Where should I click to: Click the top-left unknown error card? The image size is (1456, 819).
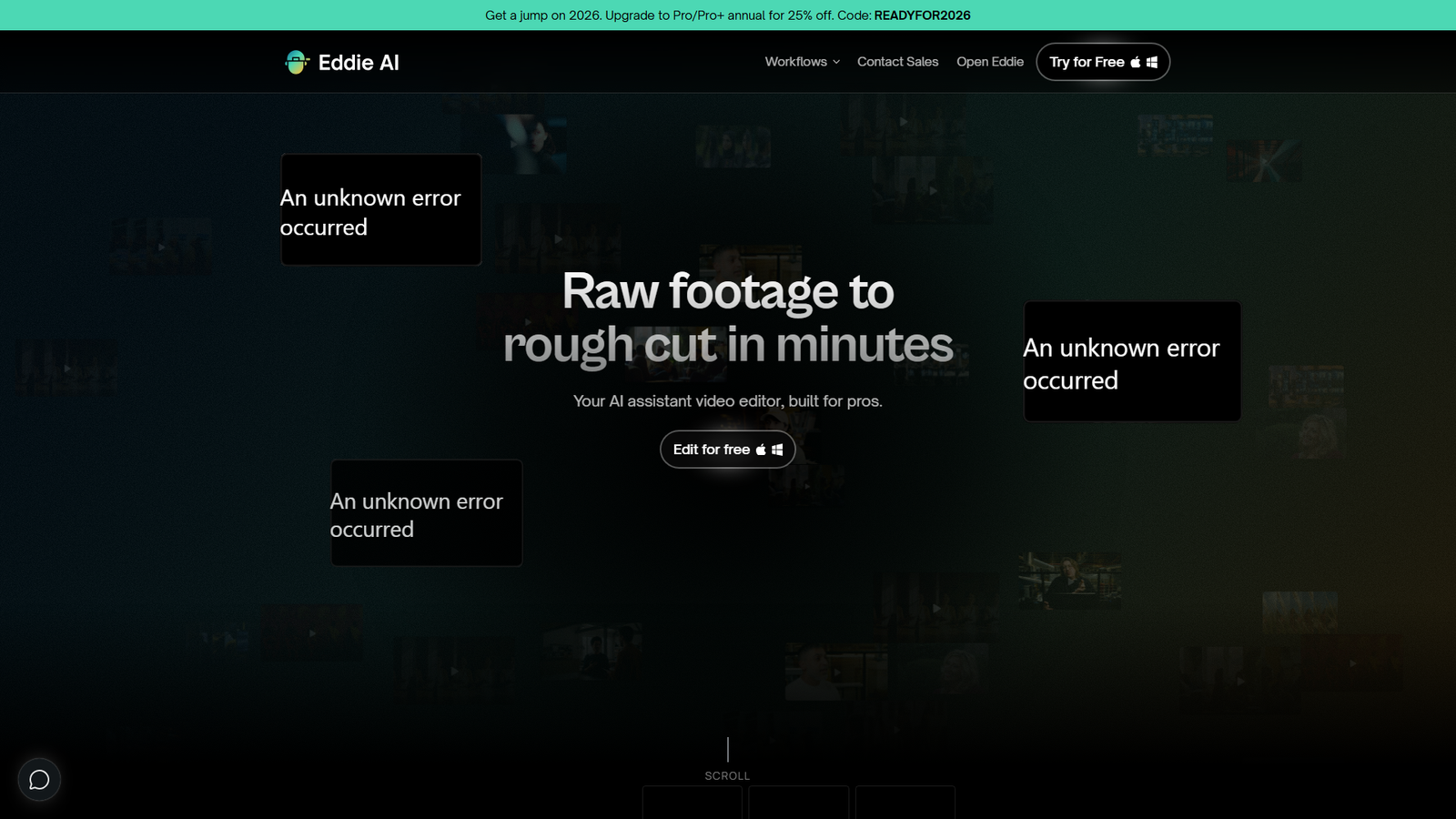tap(380, 209)
